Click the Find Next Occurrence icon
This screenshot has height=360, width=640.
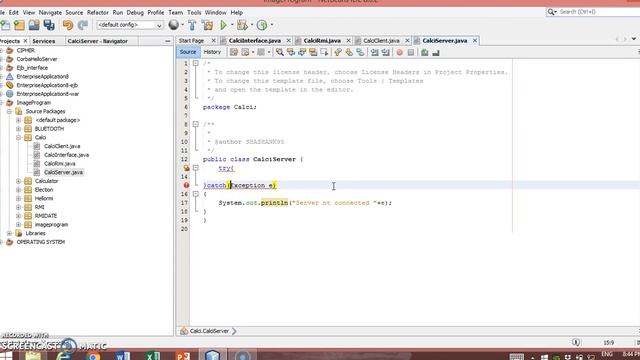point(302,52)
